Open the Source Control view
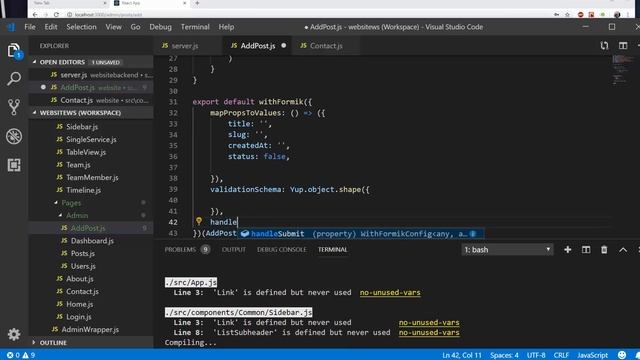 [x=14, y=107]
